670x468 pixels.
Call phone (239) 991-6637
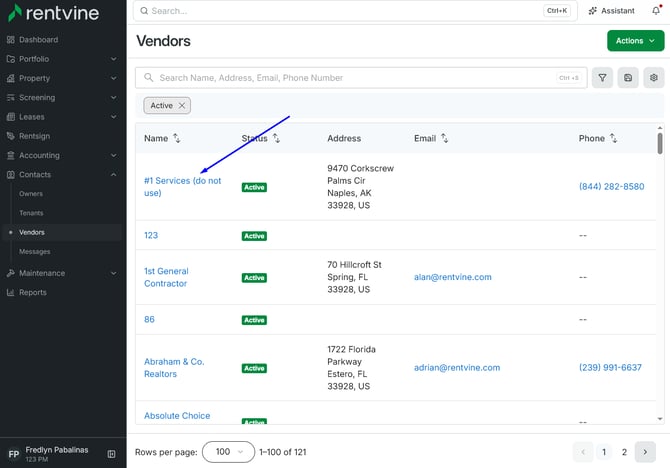click(610, 368)
